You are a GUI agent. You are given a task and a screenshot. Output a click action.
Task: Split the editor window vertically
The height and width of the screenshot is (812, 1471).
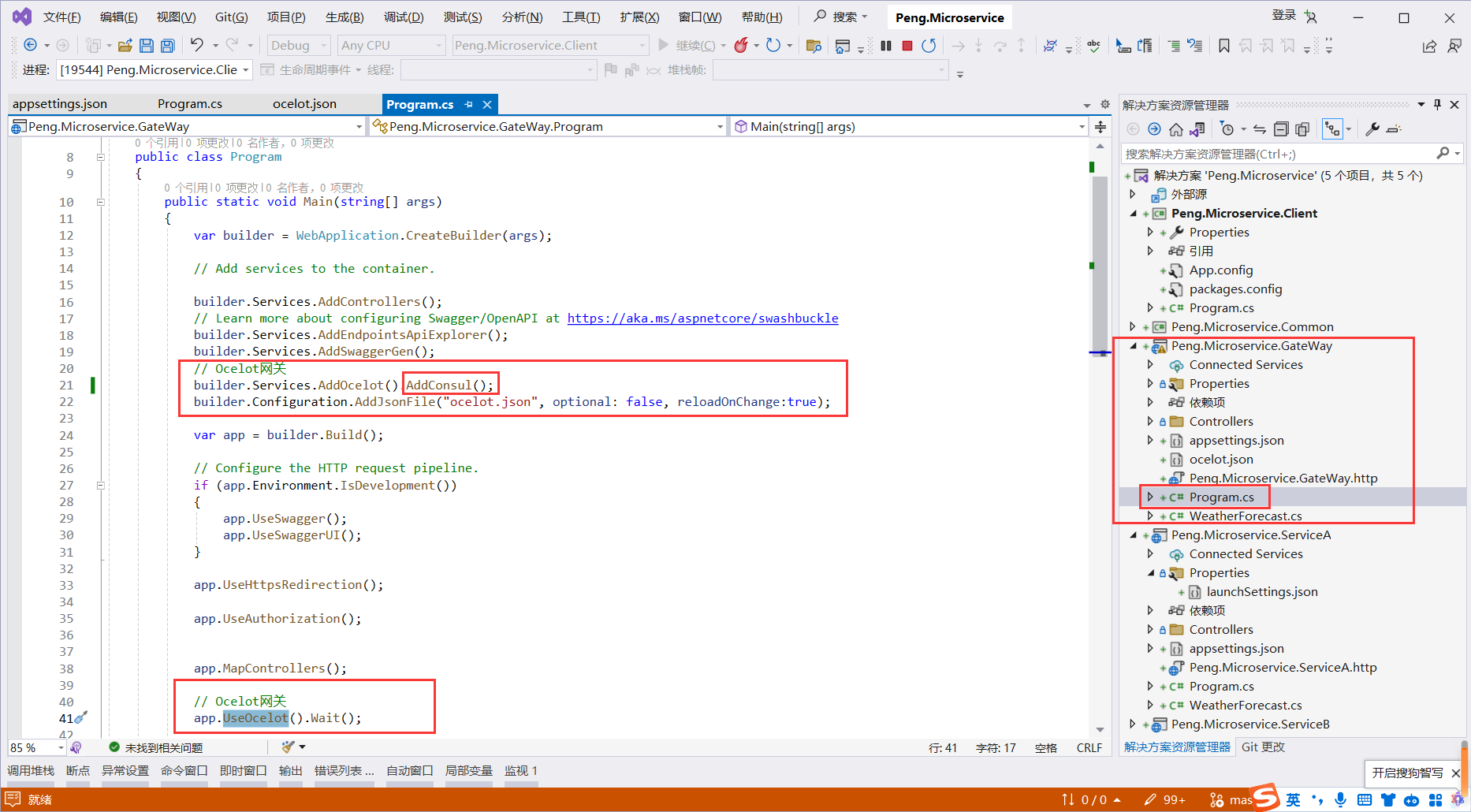1100,126
